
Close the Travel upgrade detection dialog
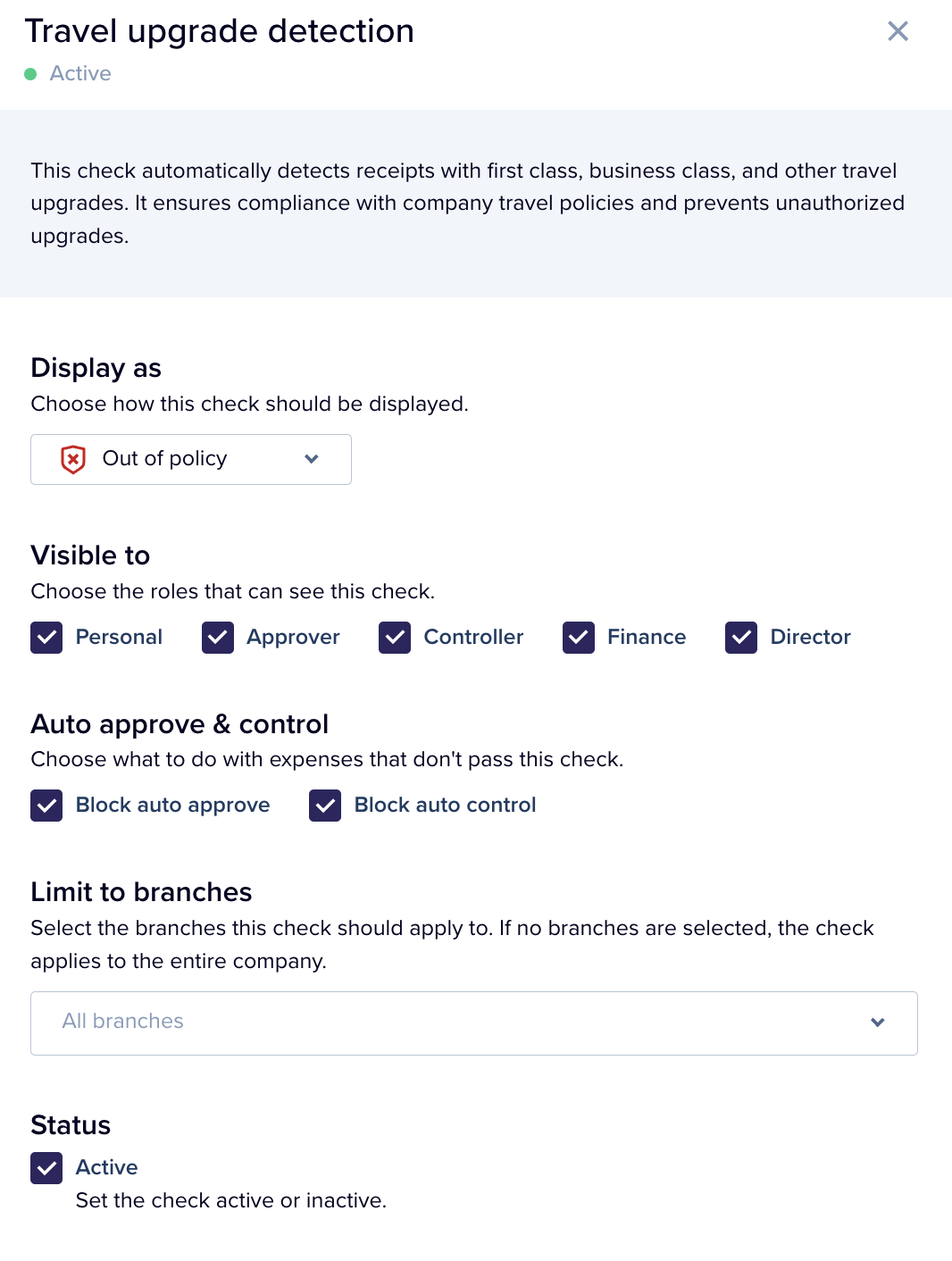pos(898,30)
